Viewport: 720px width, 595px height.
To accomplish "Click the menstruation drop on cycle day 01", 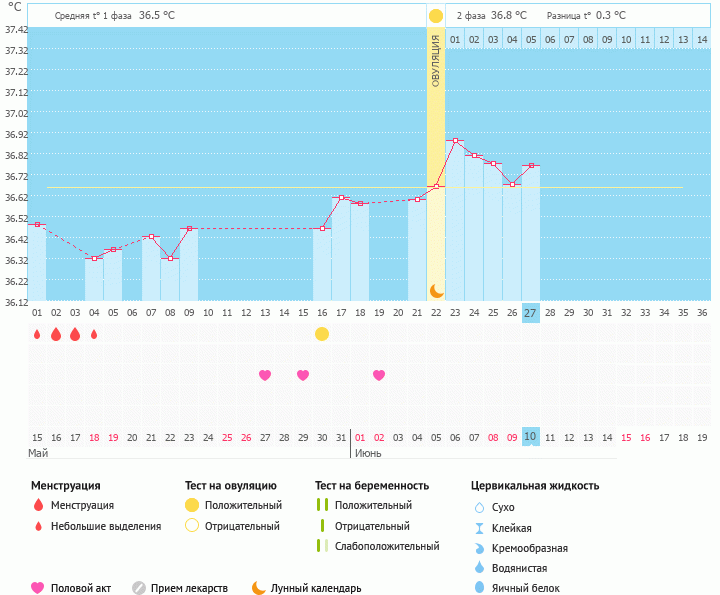I will tap(37, 334).
